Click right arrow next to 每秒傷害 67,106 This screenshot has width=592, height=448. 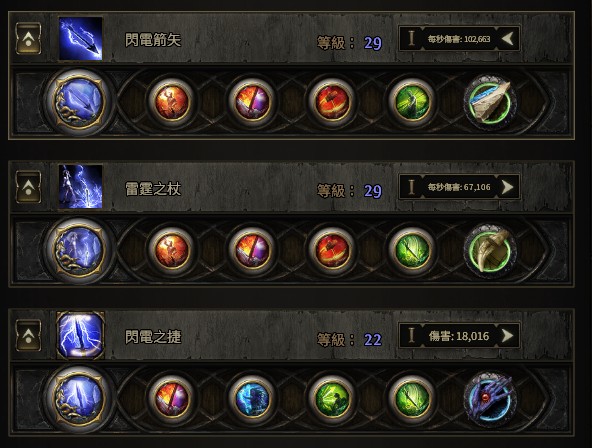pos(507,187)
